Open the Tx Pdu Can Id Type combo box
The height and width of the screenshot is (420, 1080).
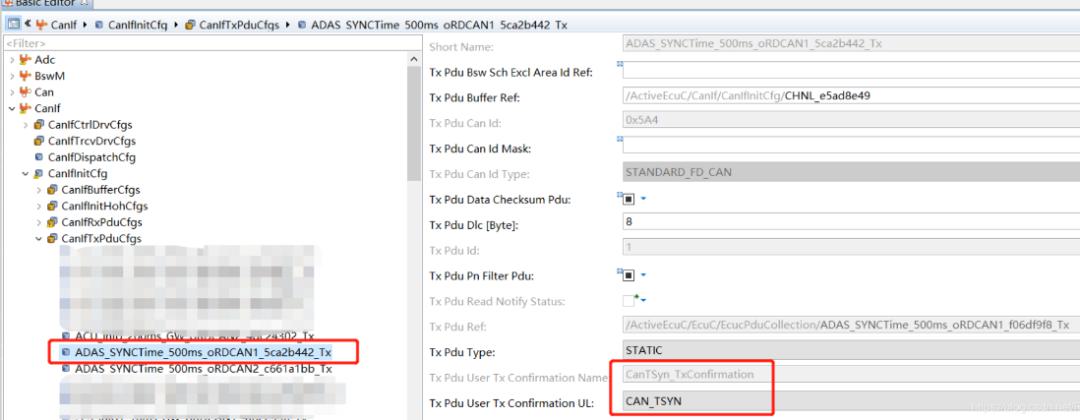[851, 172]
